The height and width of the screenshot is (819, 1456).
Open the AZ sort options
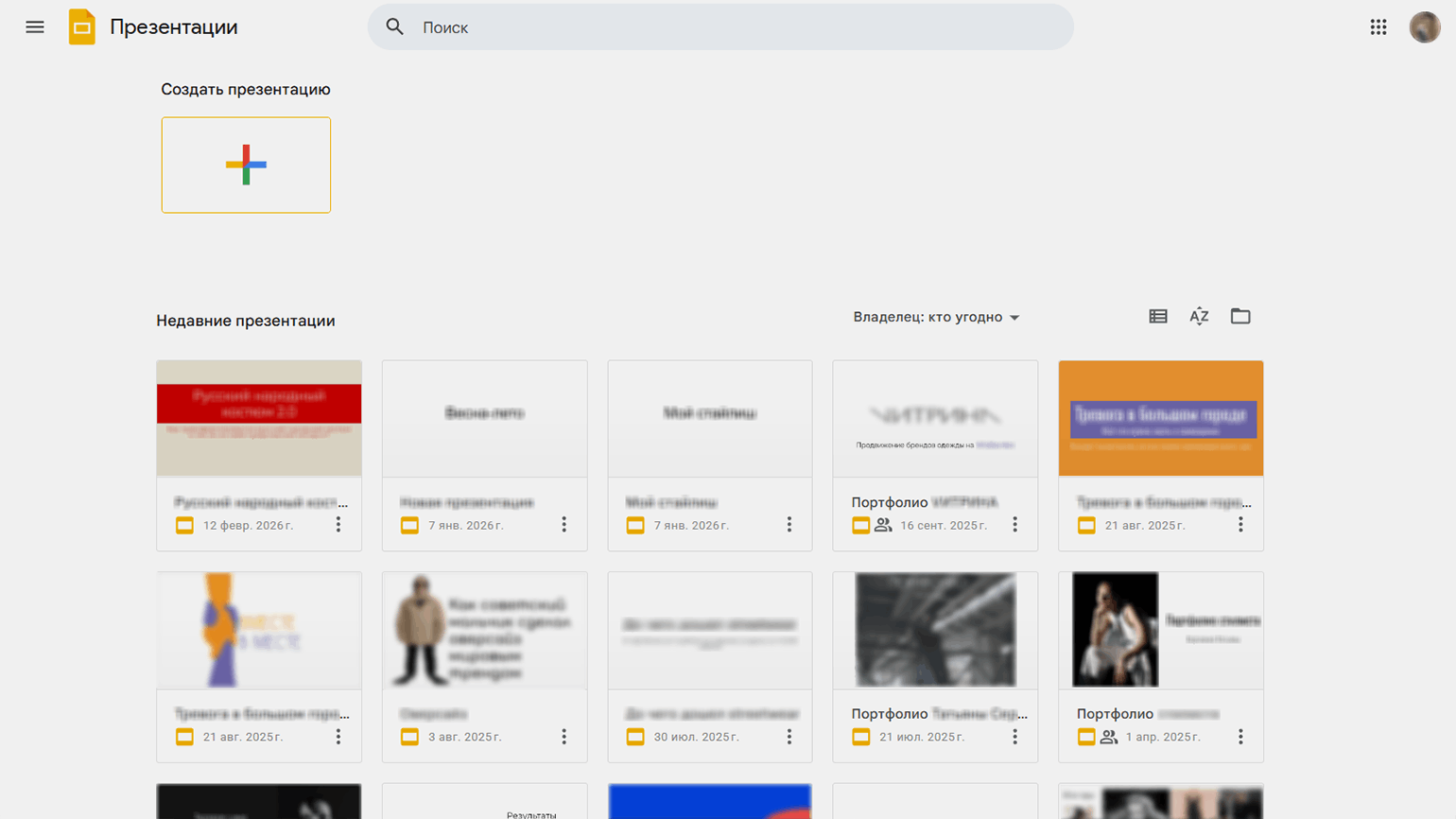(1199, 317)
